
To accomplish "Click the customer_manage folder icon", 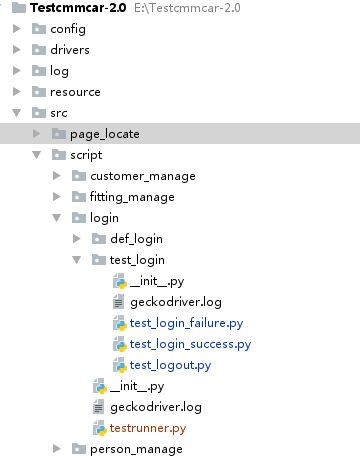I will coord(79,176).
